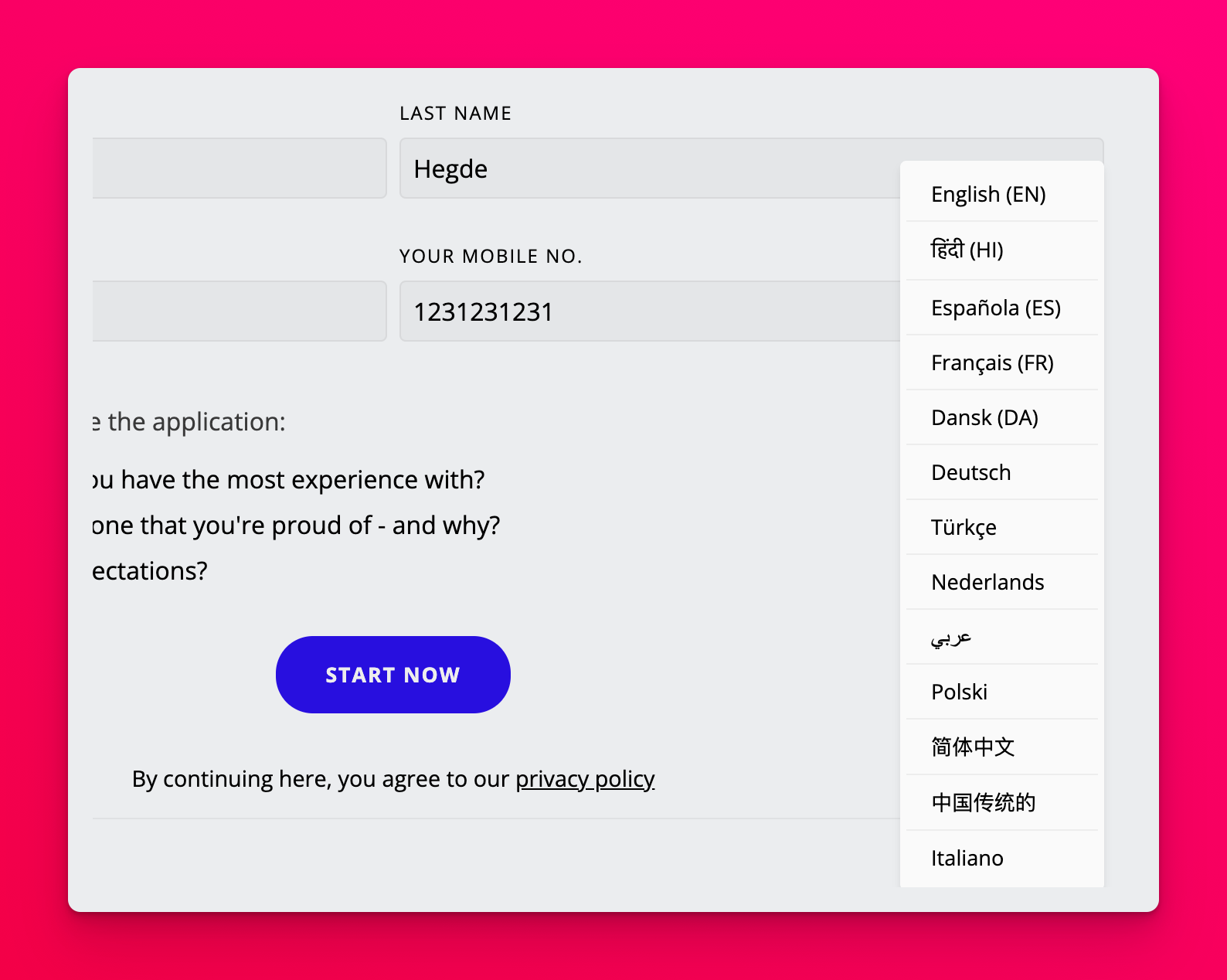1227x980 pixels.
Task: Focus the cut-off field beside mobile number
Action: click(240, 311)
